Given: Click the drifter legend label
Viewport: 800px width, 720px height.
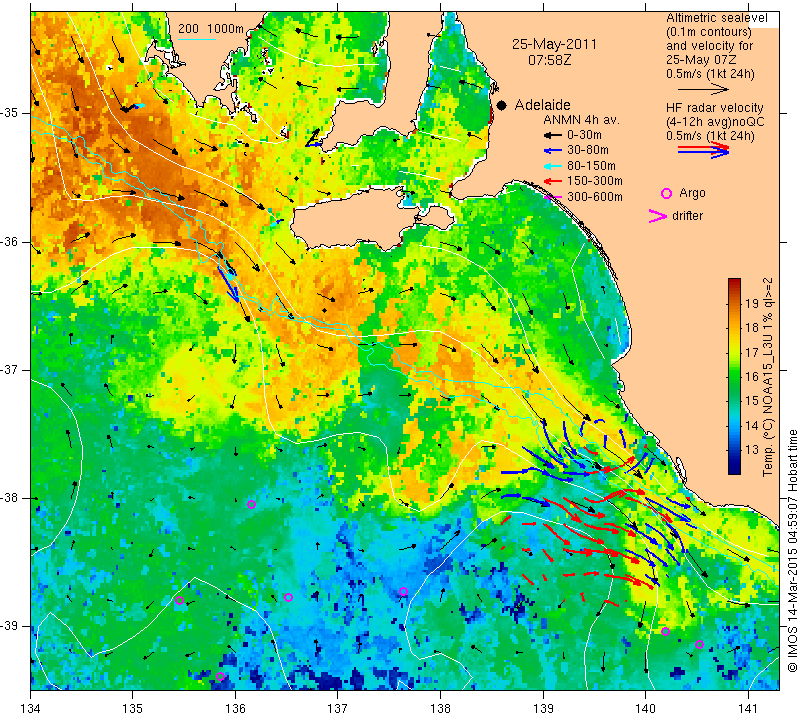Looking at the screenshot, I should [688, 216].
